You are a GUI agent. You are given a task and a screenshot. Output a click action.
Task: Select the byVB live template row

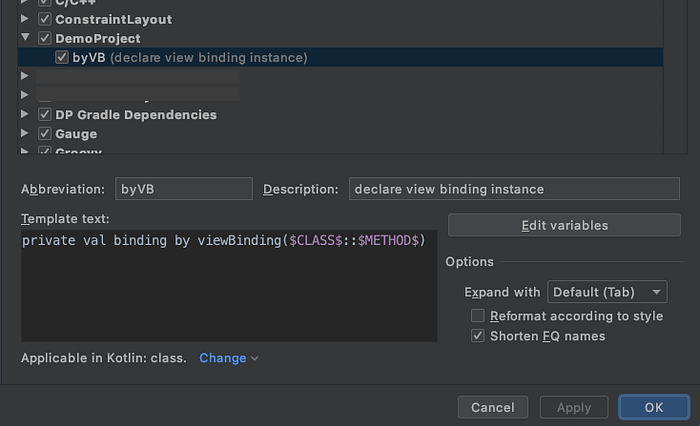point(190,58)
